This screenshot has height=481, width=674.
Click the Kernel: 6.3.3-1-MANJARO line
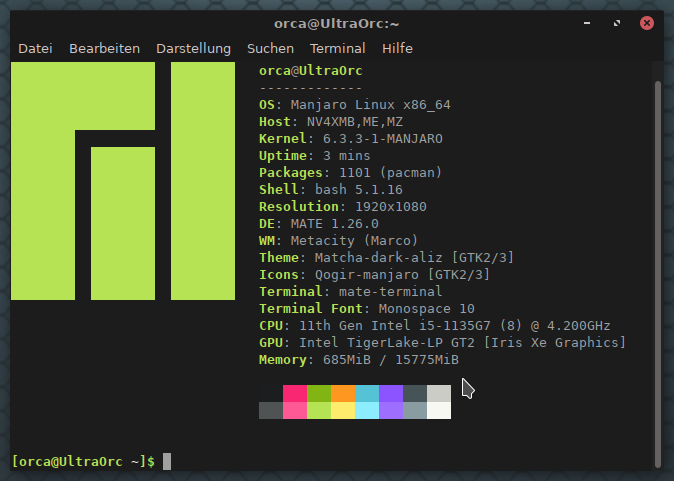pos(351,139)
